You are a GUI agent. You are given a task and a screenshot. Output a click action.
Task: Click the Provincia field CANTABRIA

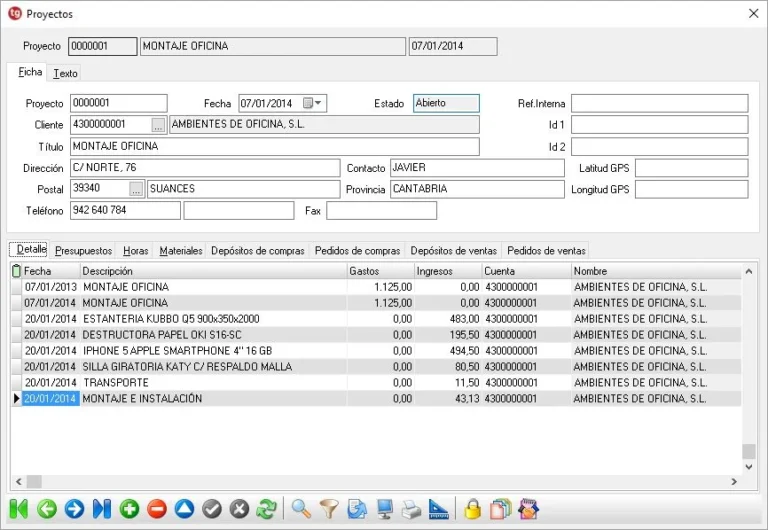click(x=477, y=190)
